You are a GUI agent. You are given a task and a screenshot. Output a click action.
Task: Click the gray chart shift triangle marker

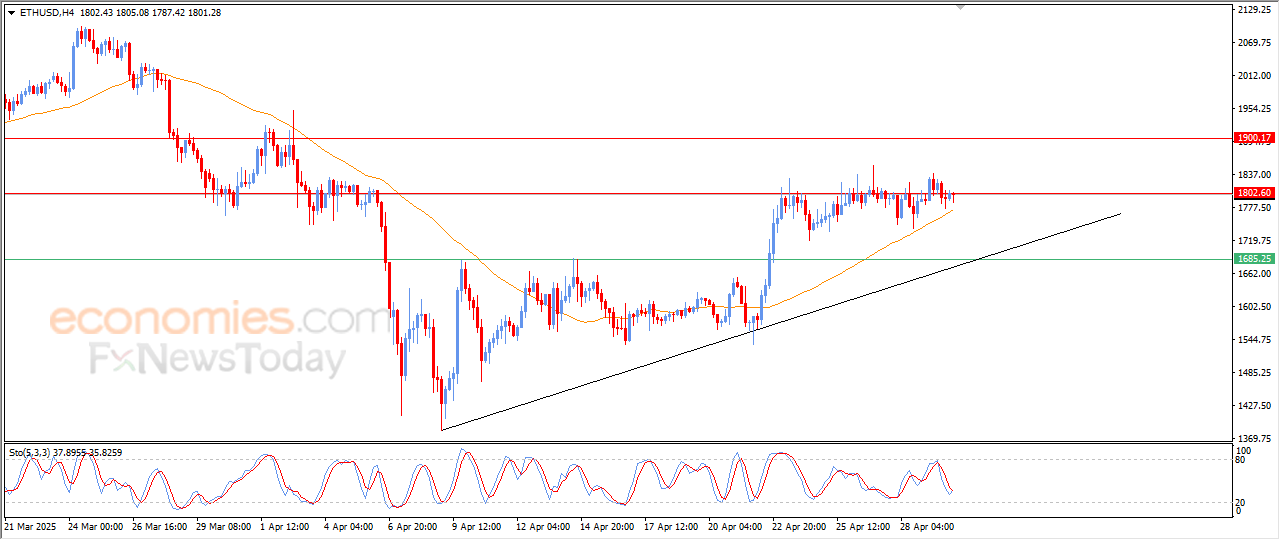click(961, 7)
